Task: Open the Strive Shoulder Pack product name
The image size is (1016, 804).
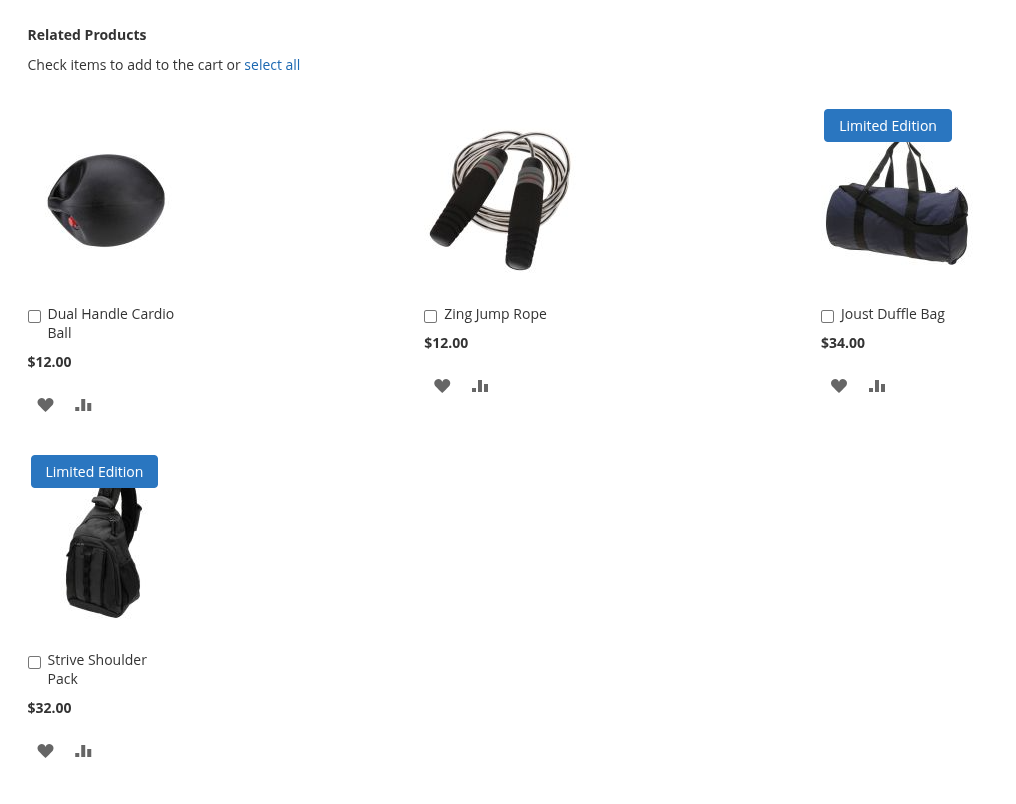Action: tap(97, 669)
